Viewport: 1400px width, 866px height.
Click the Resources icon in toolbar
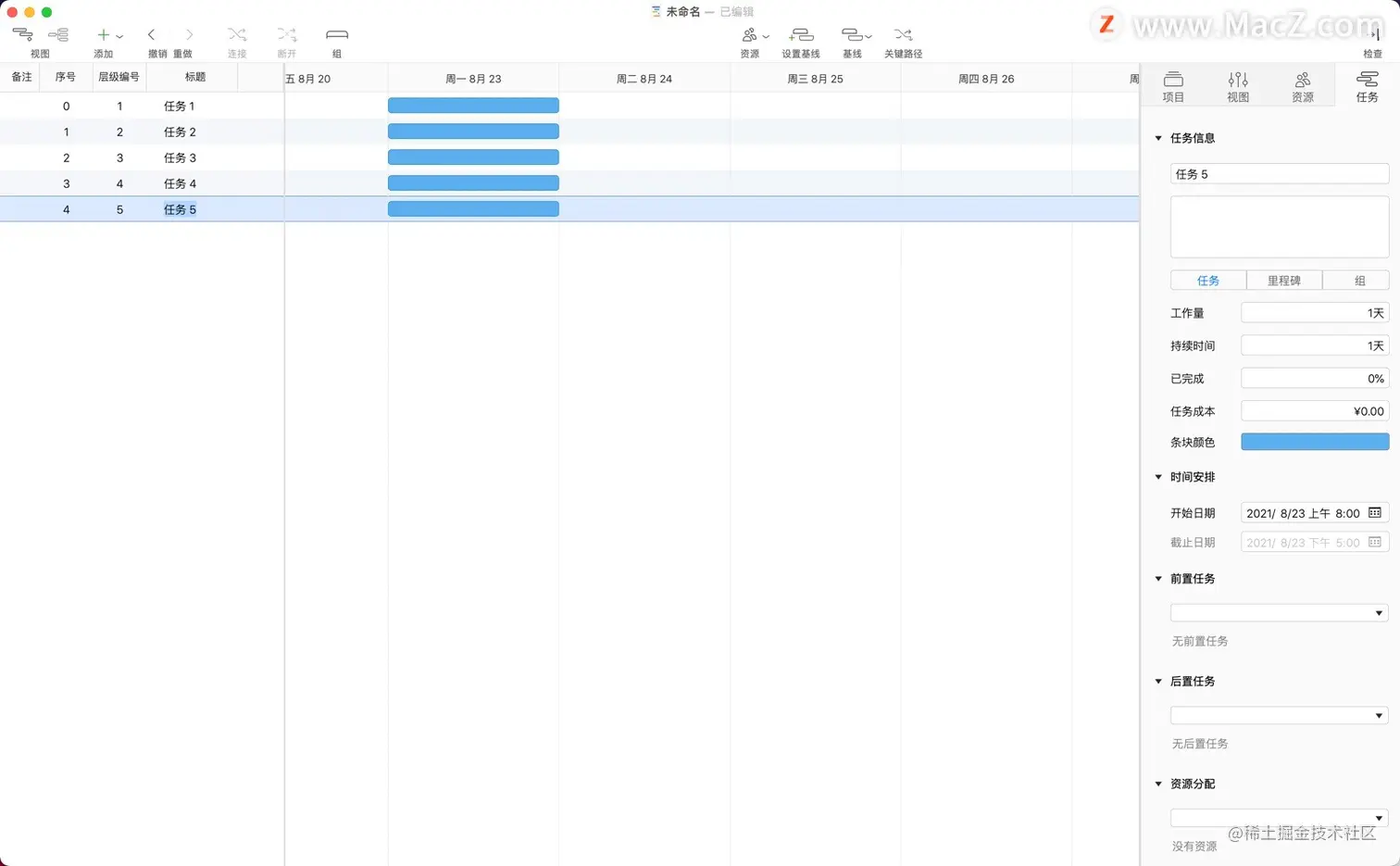pos(749,34)
